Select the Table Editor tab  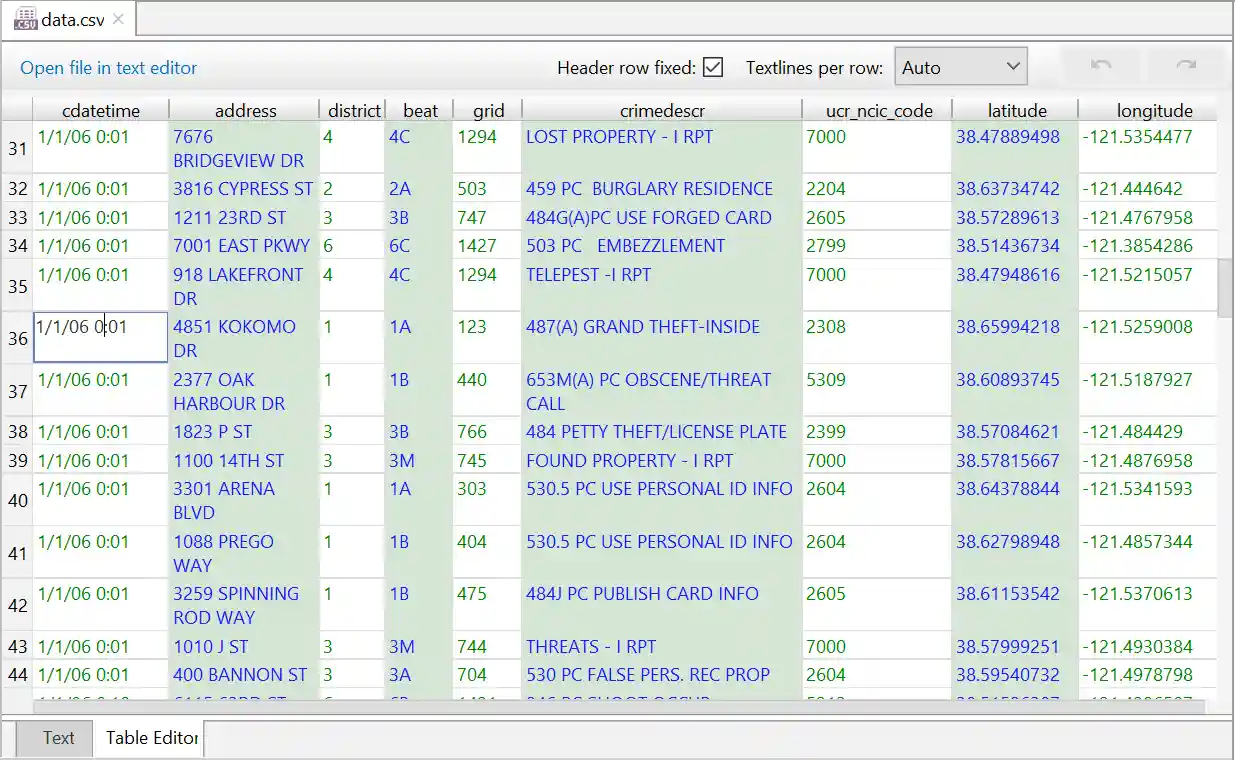150,738
